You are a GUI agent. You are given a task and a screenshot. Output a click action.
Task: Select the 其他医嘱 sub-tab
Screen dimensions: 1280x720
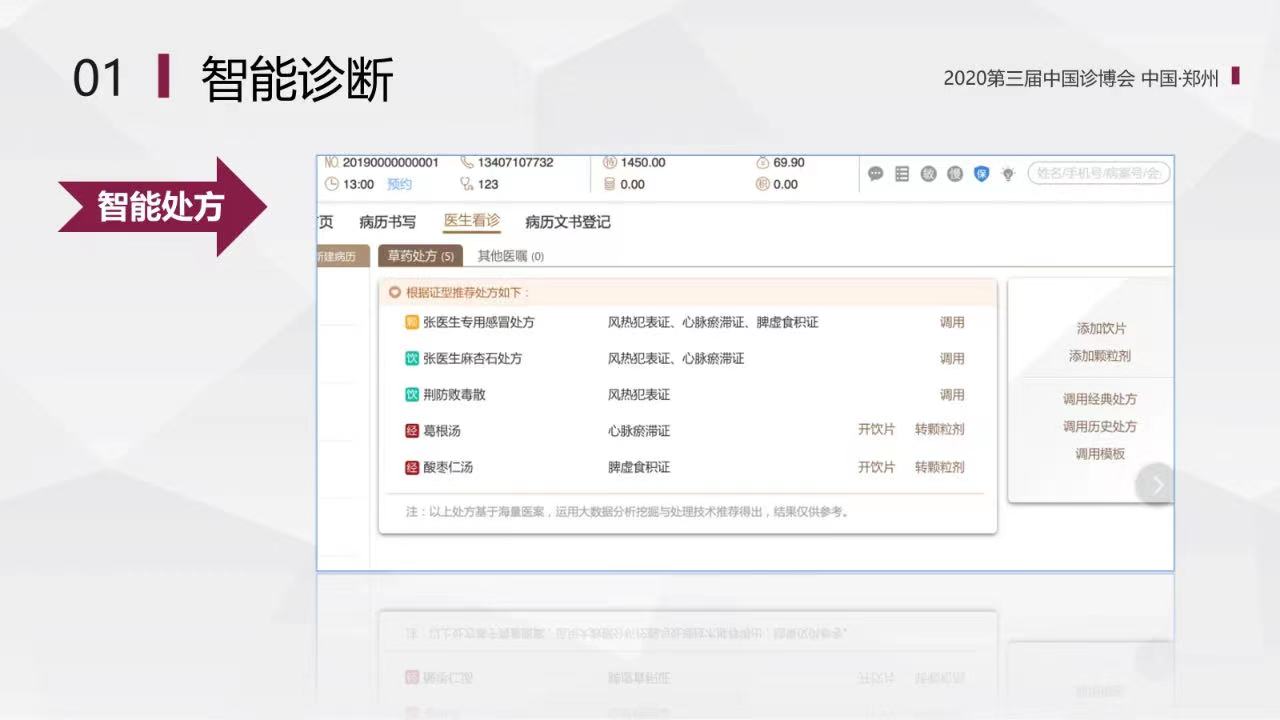coord(510,256)
